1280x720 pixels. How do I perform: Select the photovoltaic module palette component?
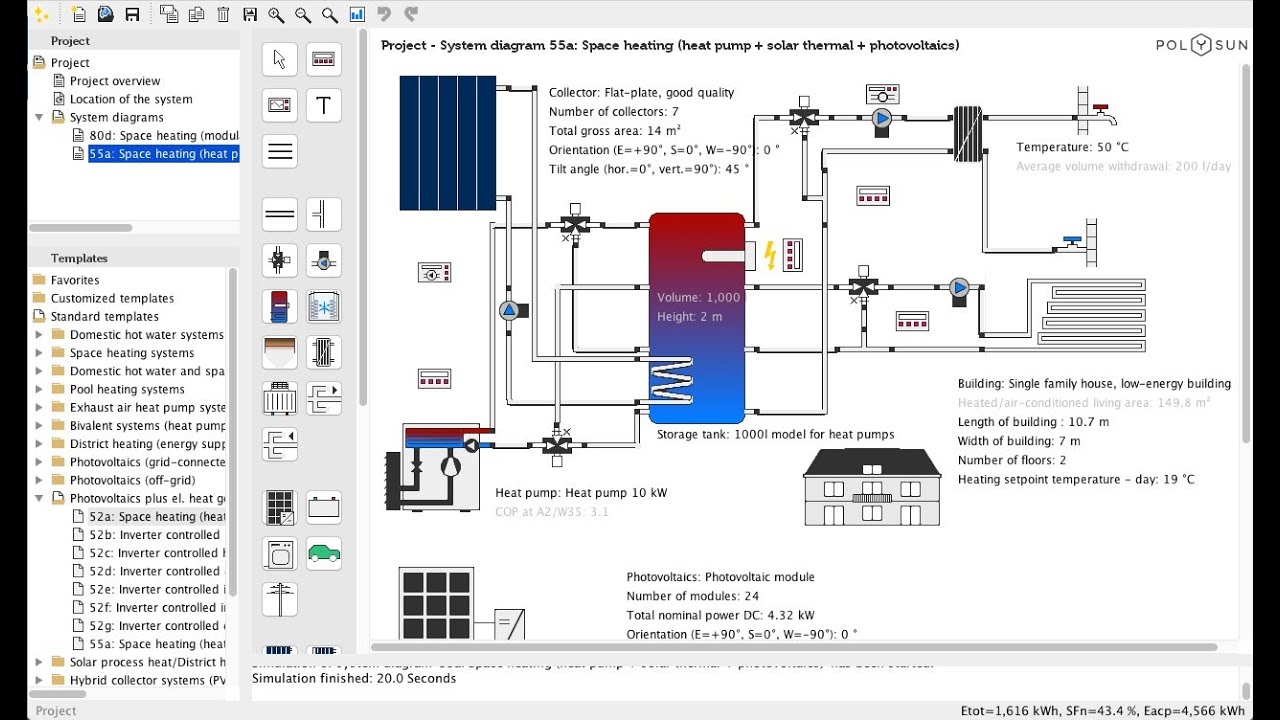(x=280, y=507)
